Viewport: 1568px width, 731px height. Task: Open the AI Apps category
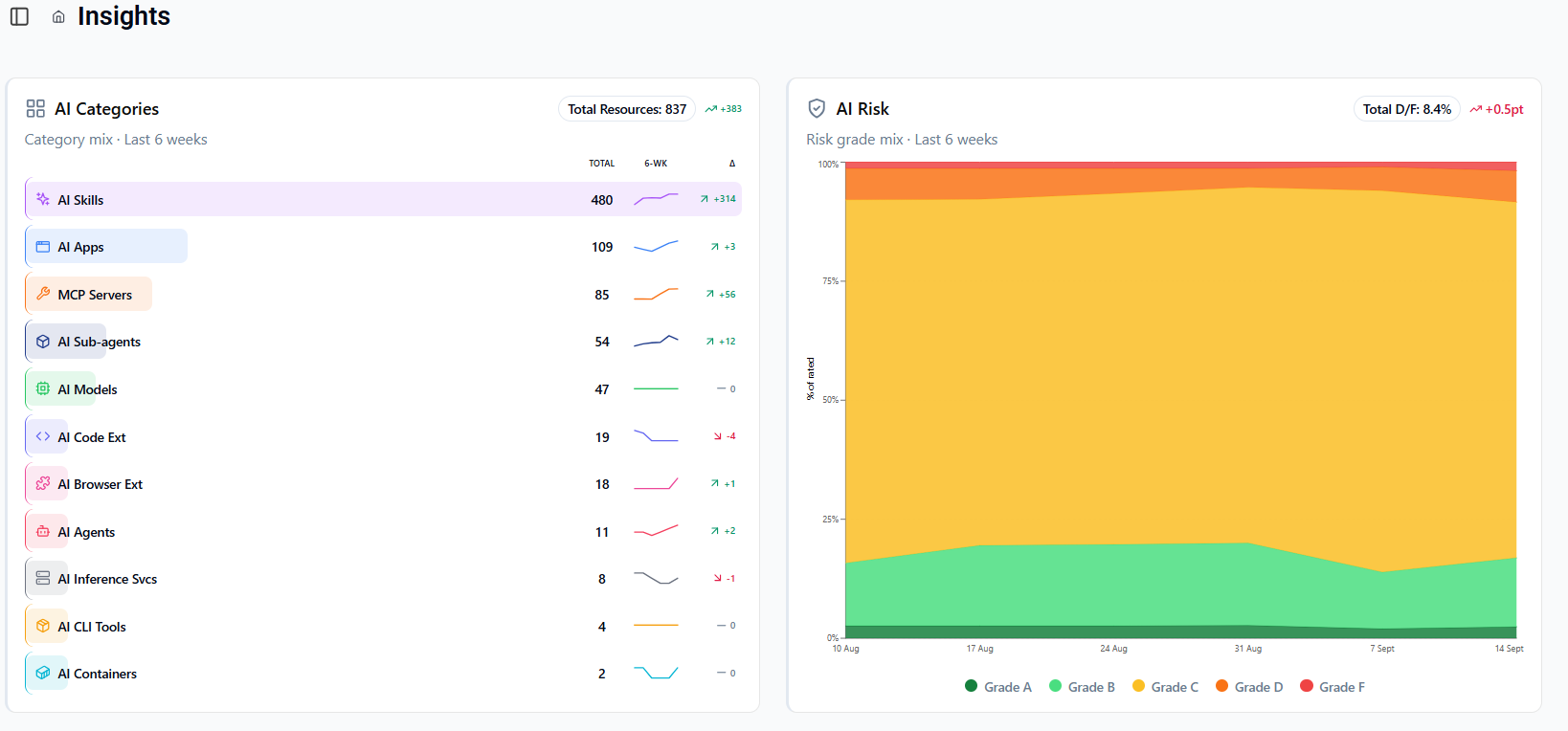pos(383,247)
